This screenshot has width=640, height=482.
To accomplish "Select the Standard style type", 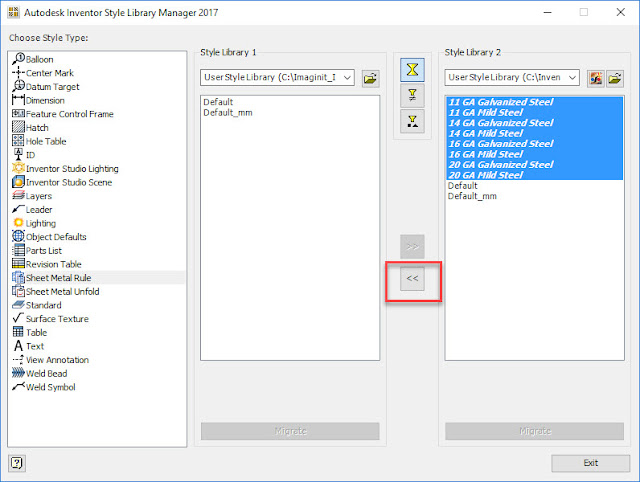I will click(x=37, y=305).
